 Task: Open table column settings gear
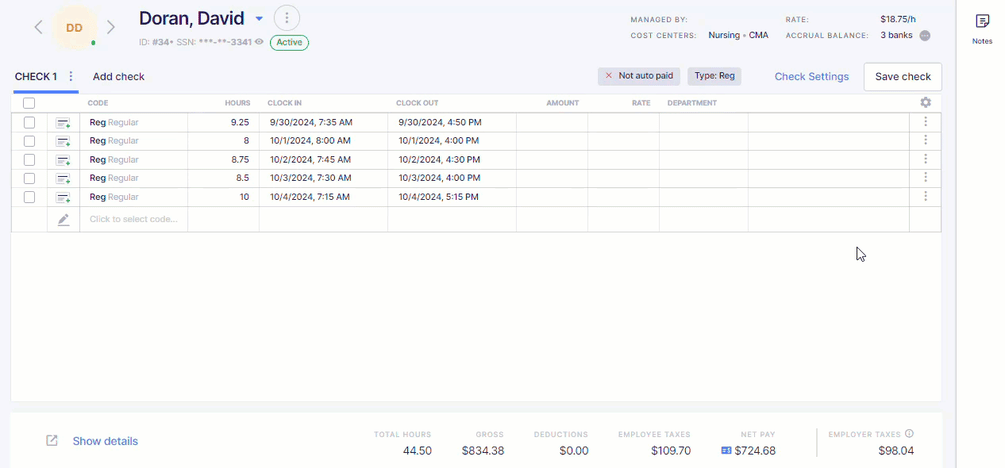point(925,103)
